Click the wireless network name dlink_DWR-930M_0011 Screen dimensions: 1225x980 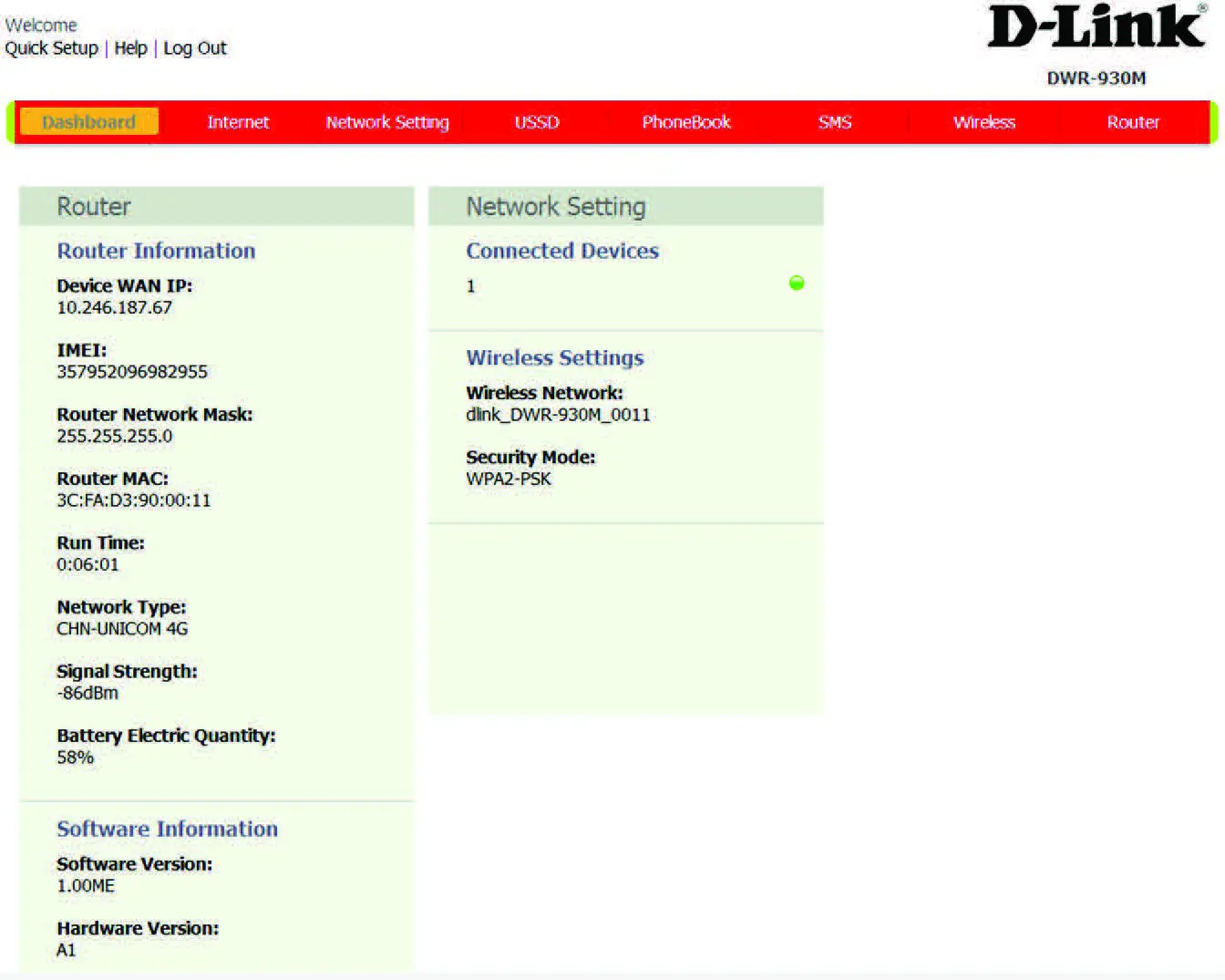tap(558, 414)
